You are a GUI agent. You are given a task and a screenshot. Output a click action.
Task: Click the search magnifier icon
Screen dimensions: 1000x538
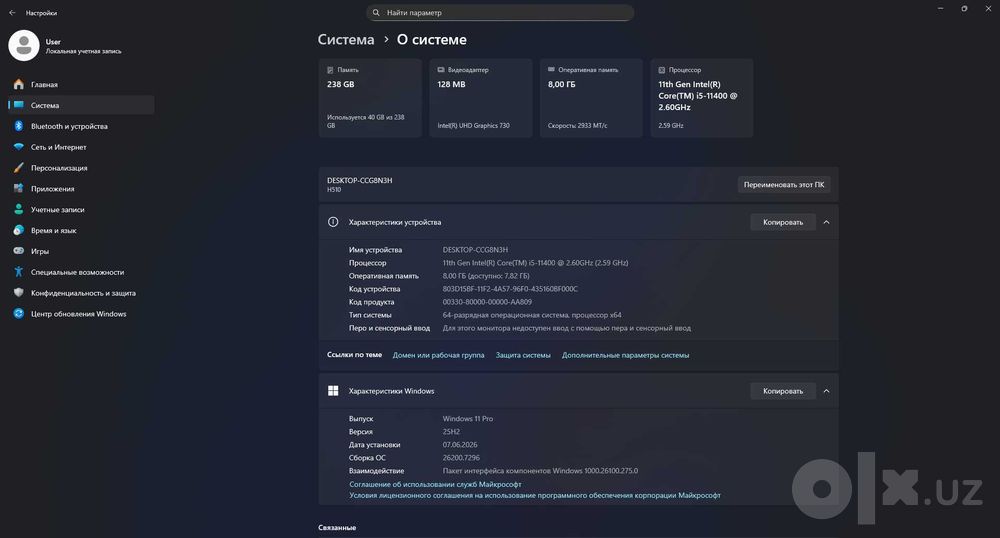point(376,13)
